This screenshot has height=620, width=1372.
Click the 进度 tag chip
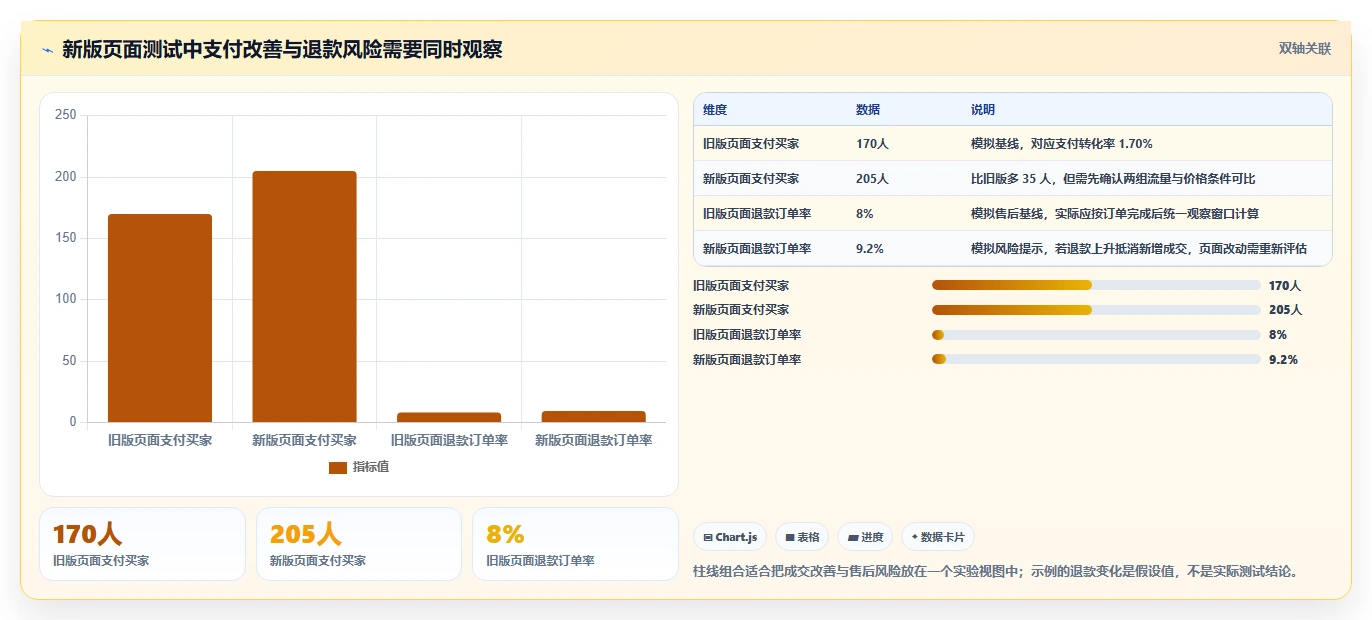865,537
